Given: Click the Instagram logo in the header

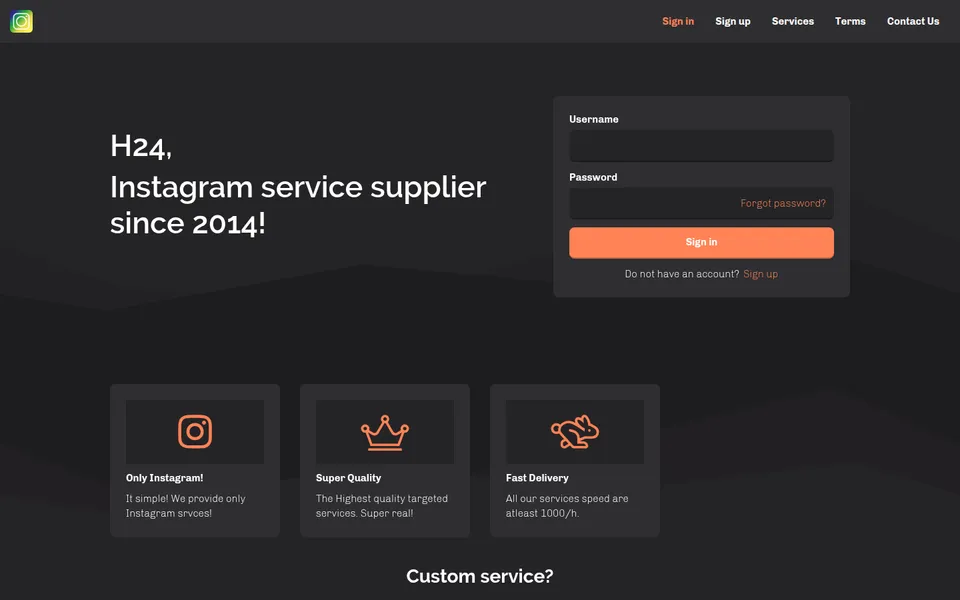Looking at the screenshot, I should (x=21, y=21).
